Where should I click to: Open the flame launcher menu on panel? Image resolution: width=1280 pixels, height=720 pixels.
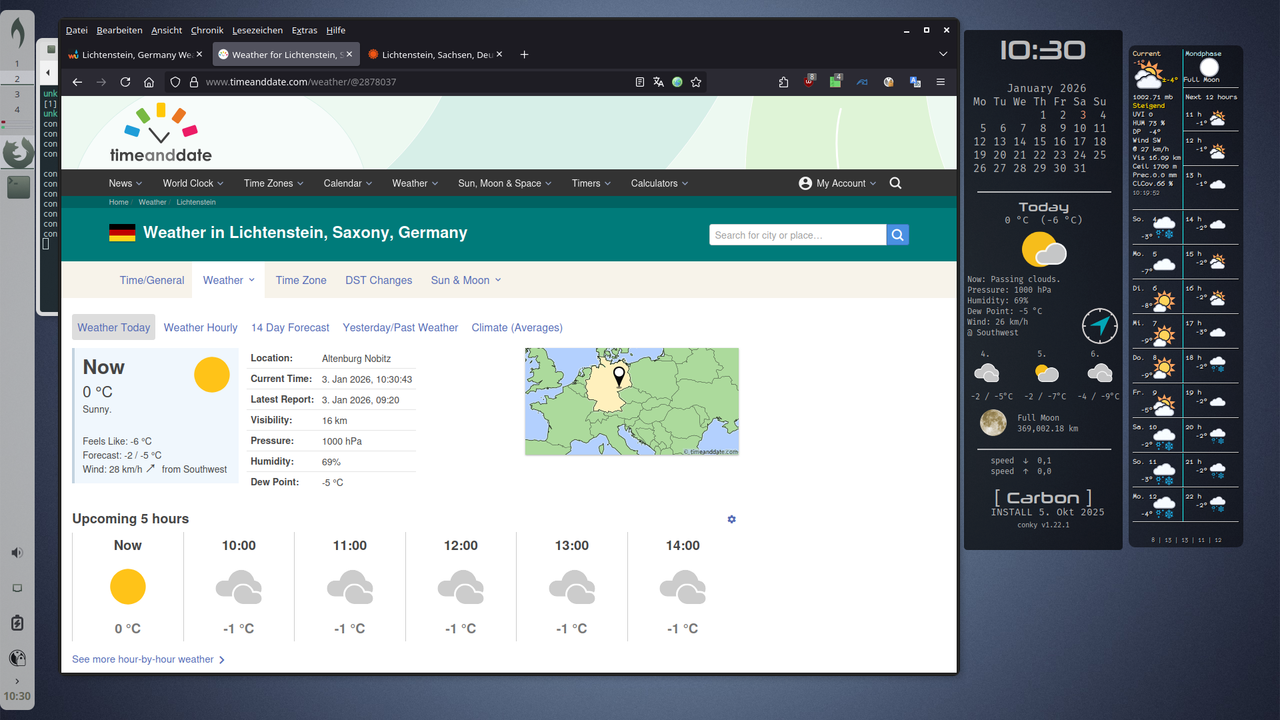point(18,34)
